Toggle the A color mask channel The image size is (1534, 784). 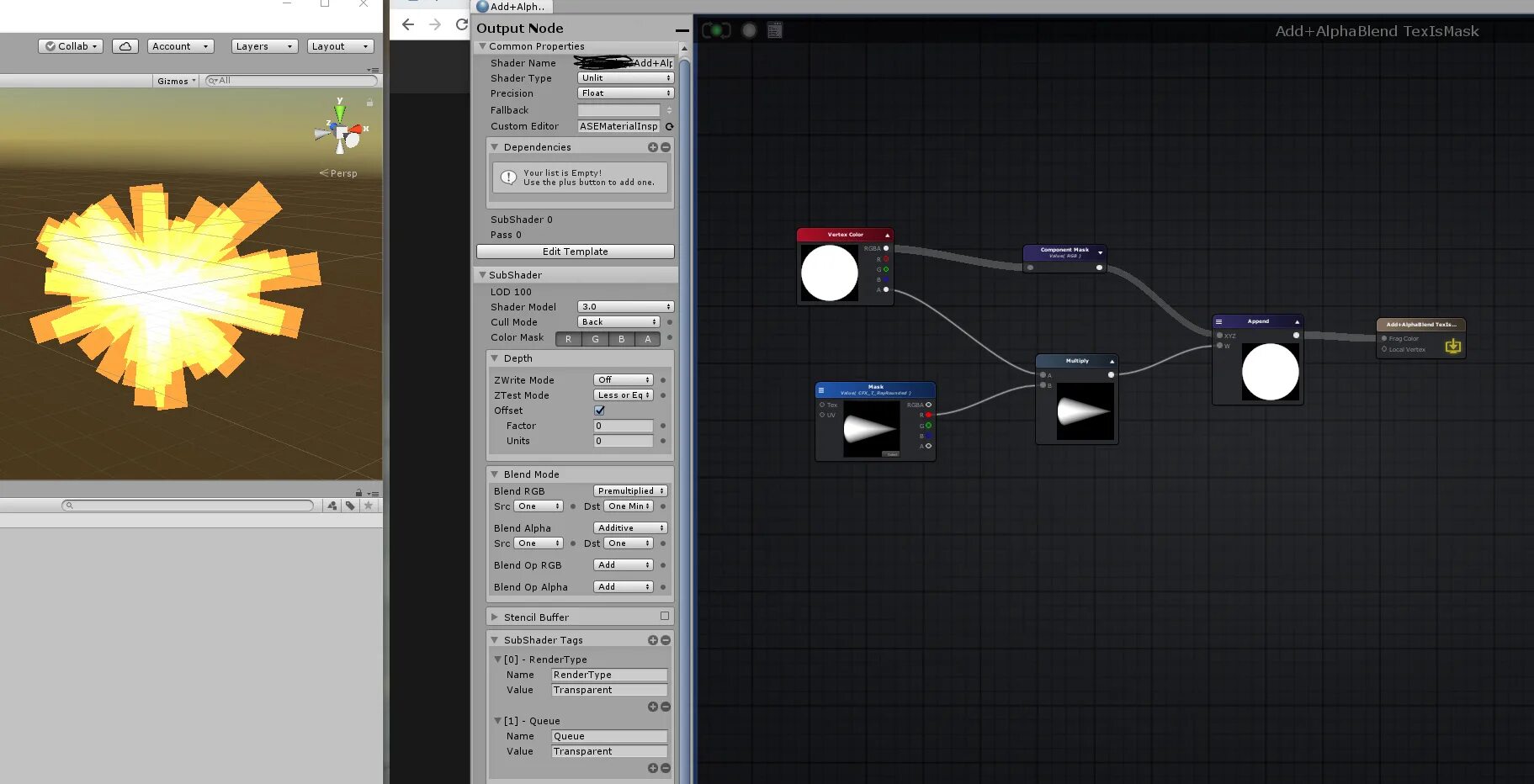pyautogui.click(x=647, y=339)
